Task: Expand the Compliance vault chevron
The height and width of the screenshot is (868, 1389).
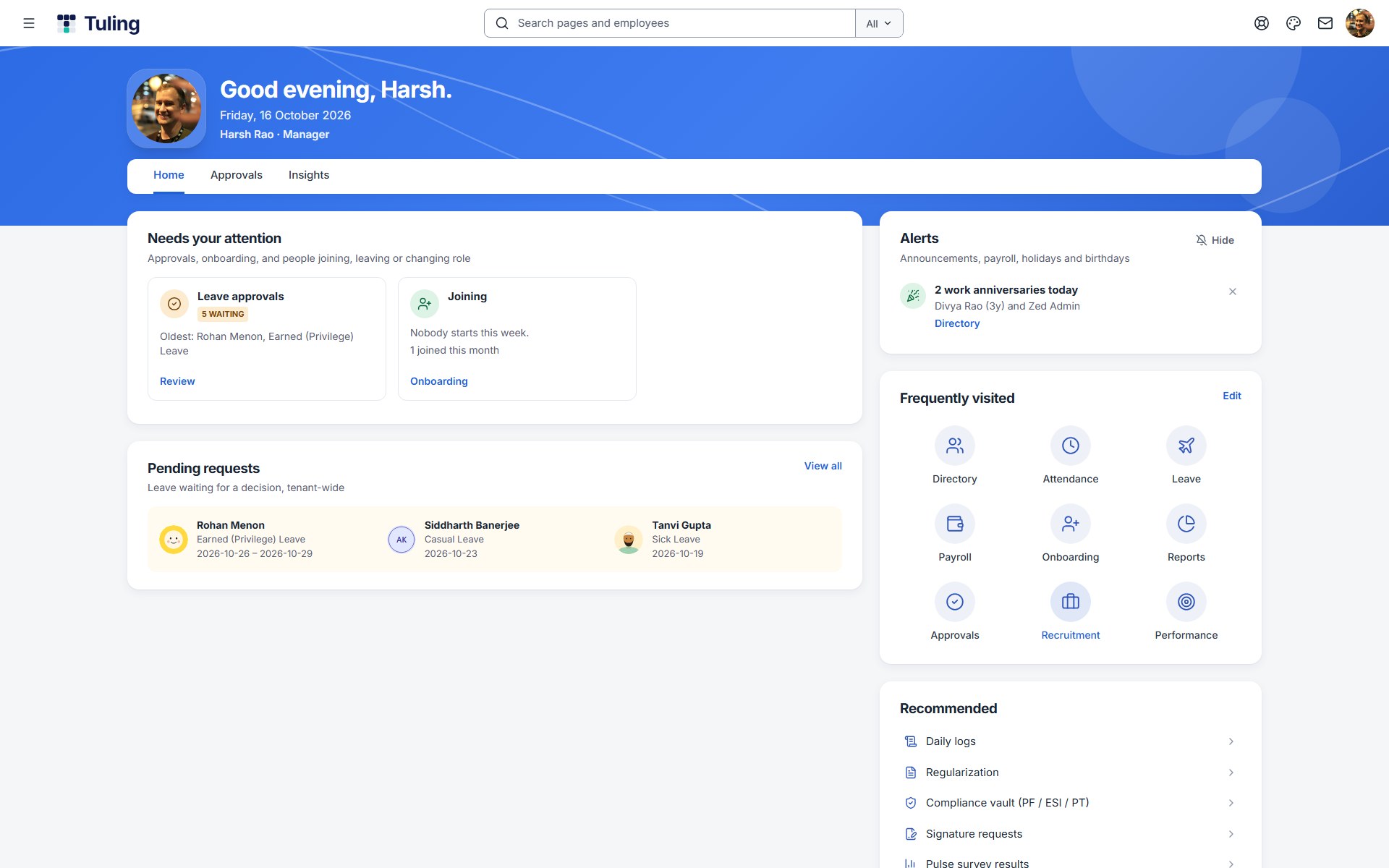Action: pyautogui.click(x=1231, y=803)
